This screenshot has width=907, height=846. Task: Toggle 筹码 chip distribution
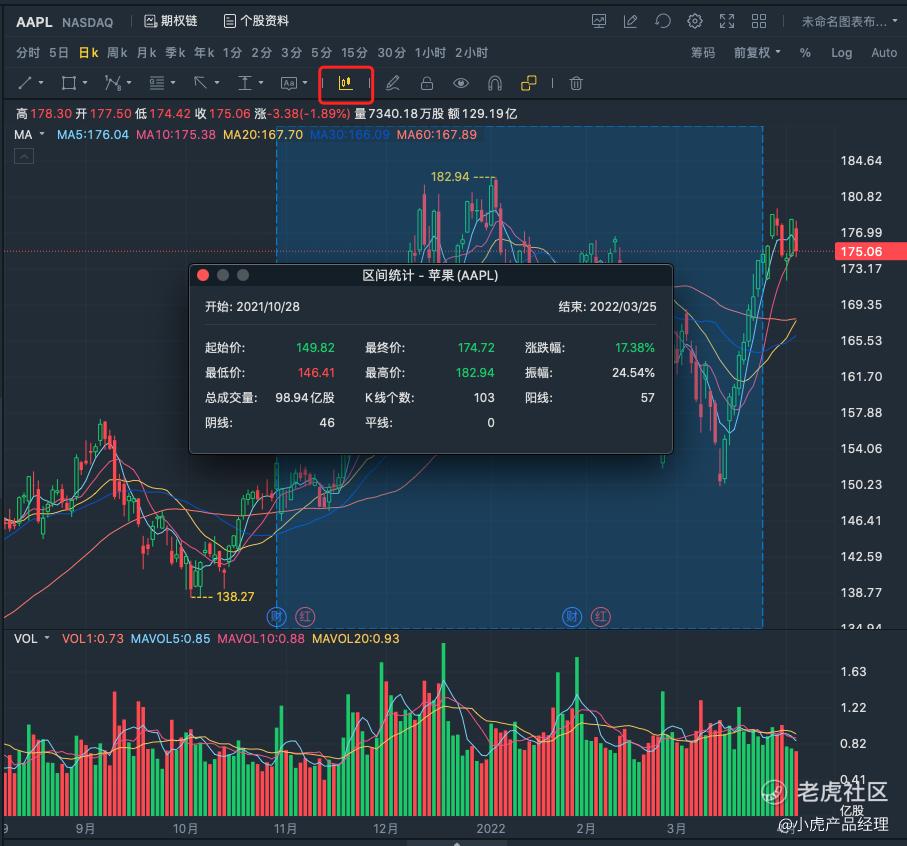pyautogui.click(x=703, y=53)
